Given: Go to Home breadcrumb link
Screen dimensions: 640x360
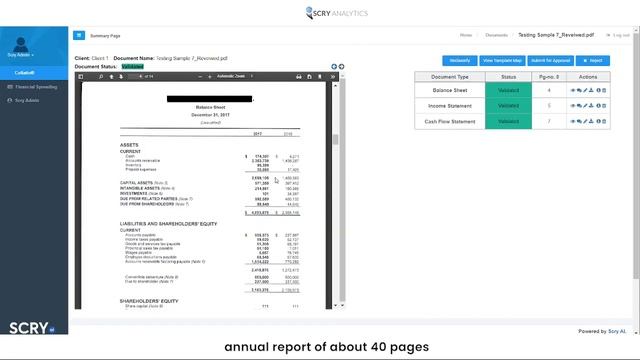Looking at the screenshot, I should coord(466,35).
